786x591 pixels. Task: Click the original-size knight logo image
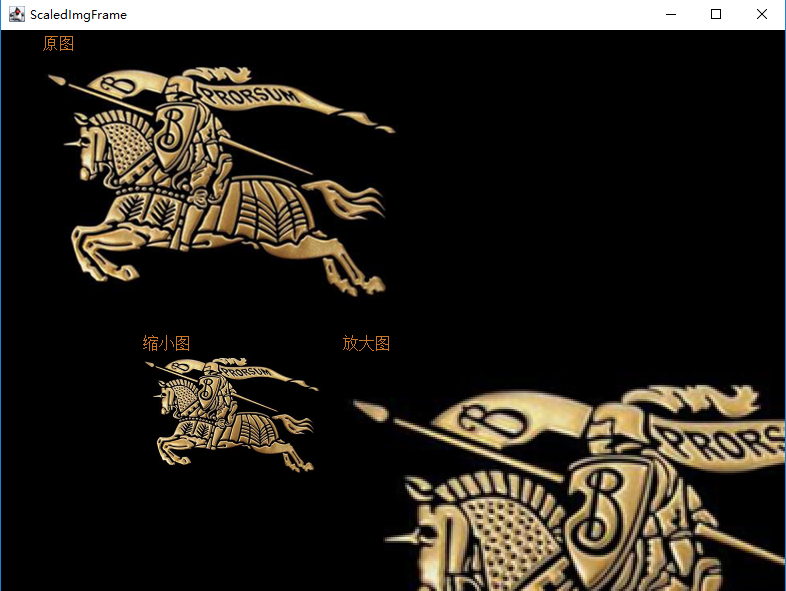point(222,181)
